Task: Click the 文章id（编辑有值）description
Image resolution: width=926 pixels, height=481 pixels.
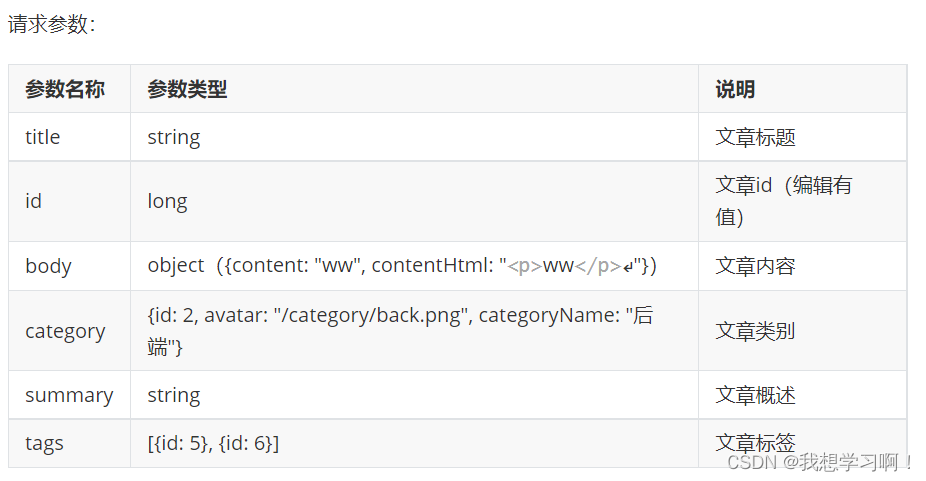Action: (784, 201)
